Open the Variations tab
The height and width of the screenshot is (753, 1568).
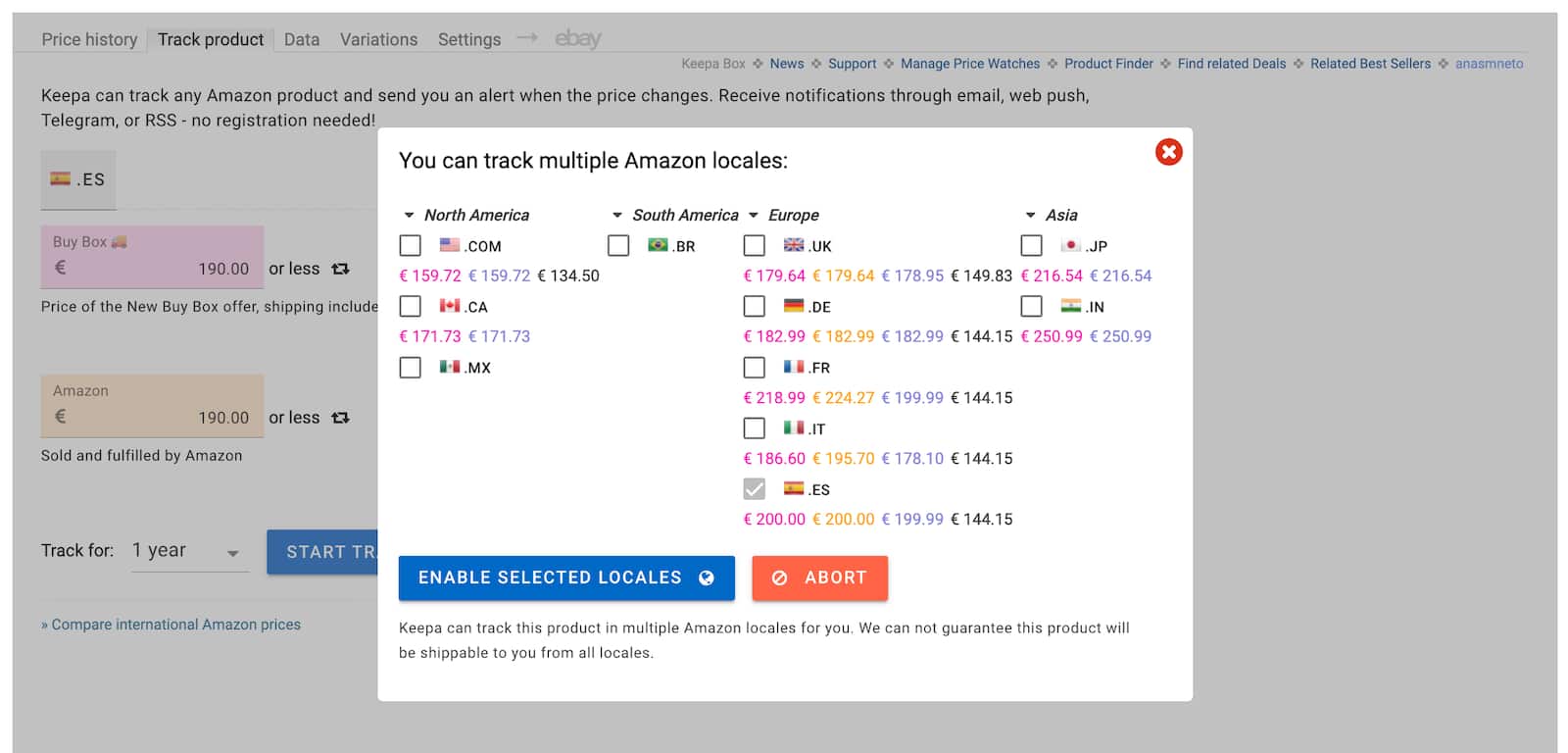(378, 39)
